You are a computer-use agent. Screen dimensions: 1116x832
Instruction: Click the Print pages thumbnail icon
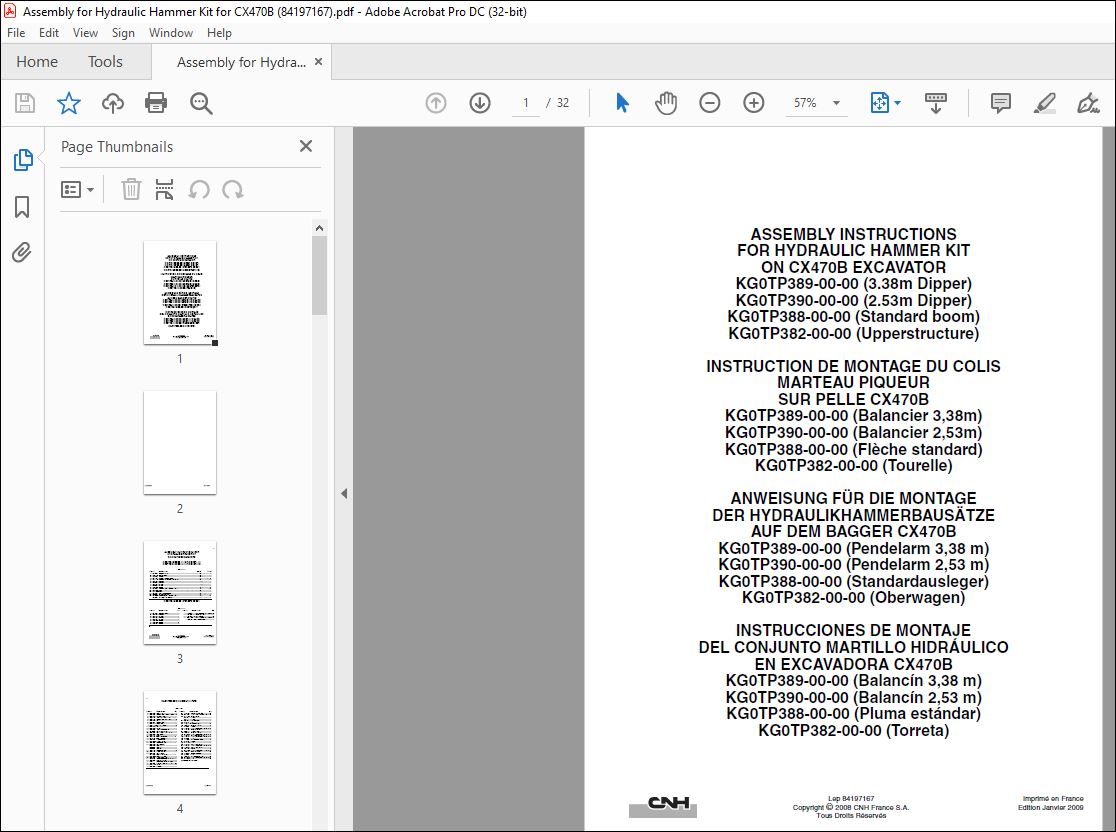pos(164,189)
